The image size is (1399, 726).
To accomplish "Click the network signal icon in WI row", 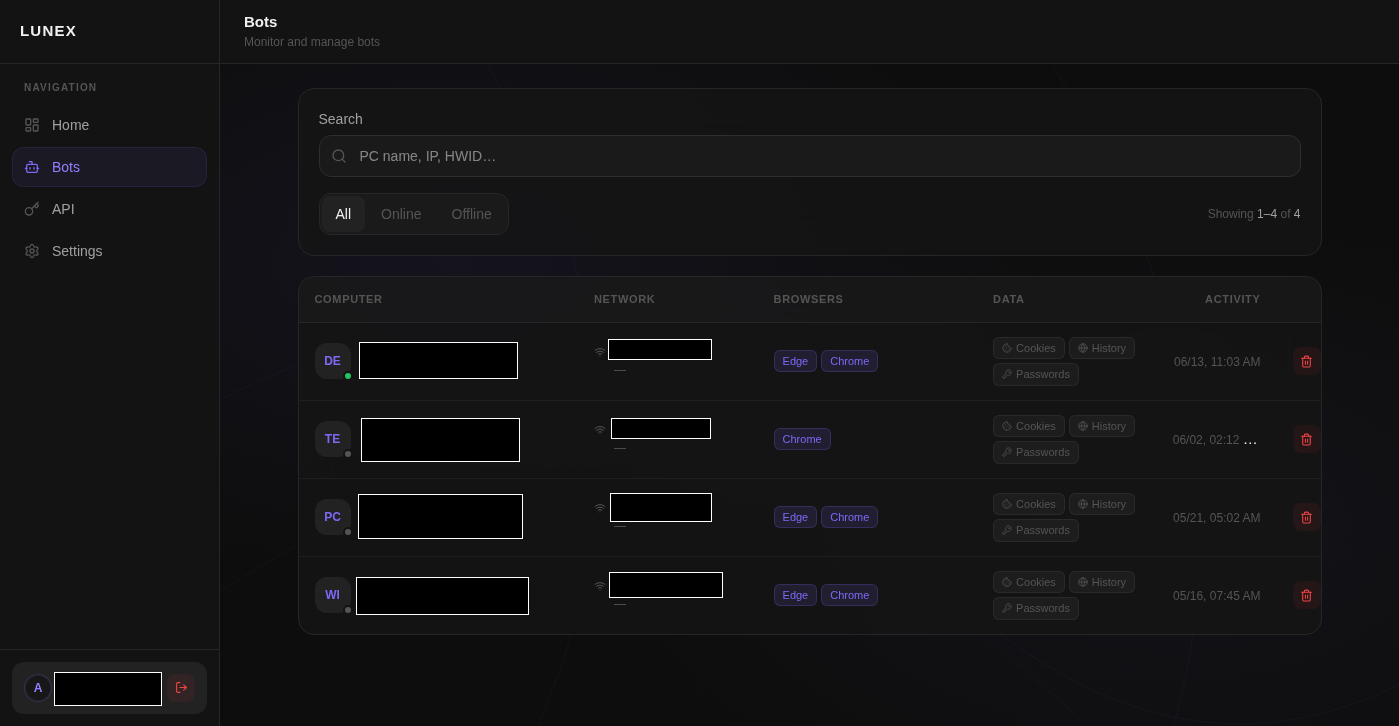I will 600,586.
